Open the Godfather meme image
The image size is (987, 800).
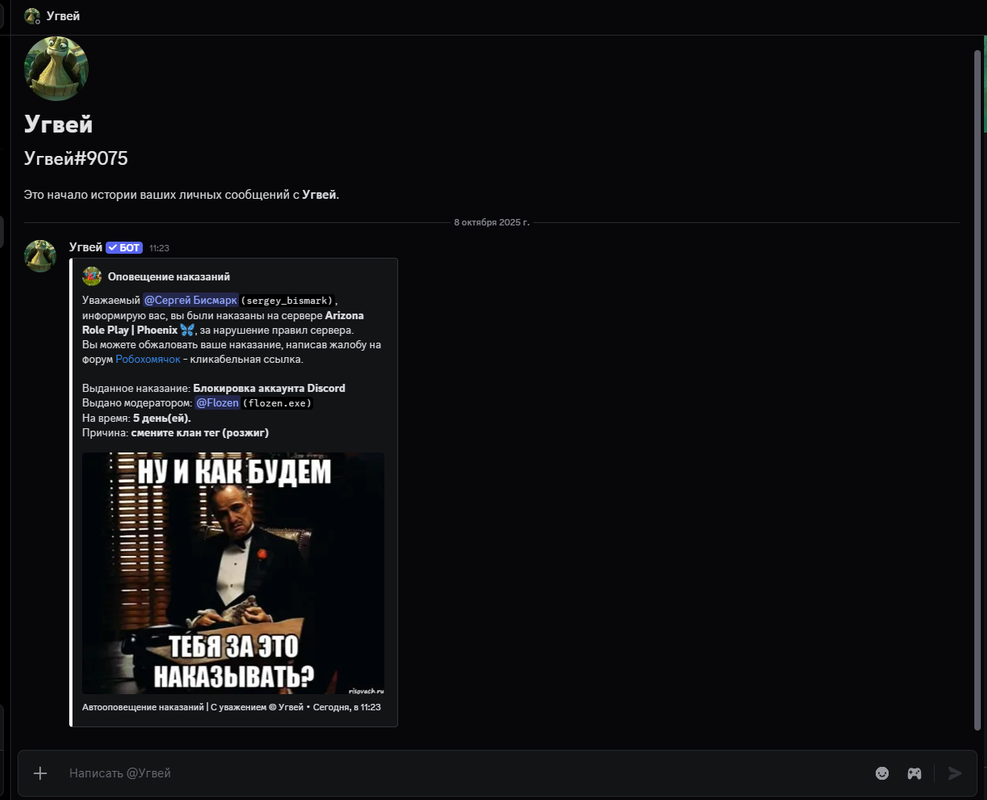tap(233, 573)
